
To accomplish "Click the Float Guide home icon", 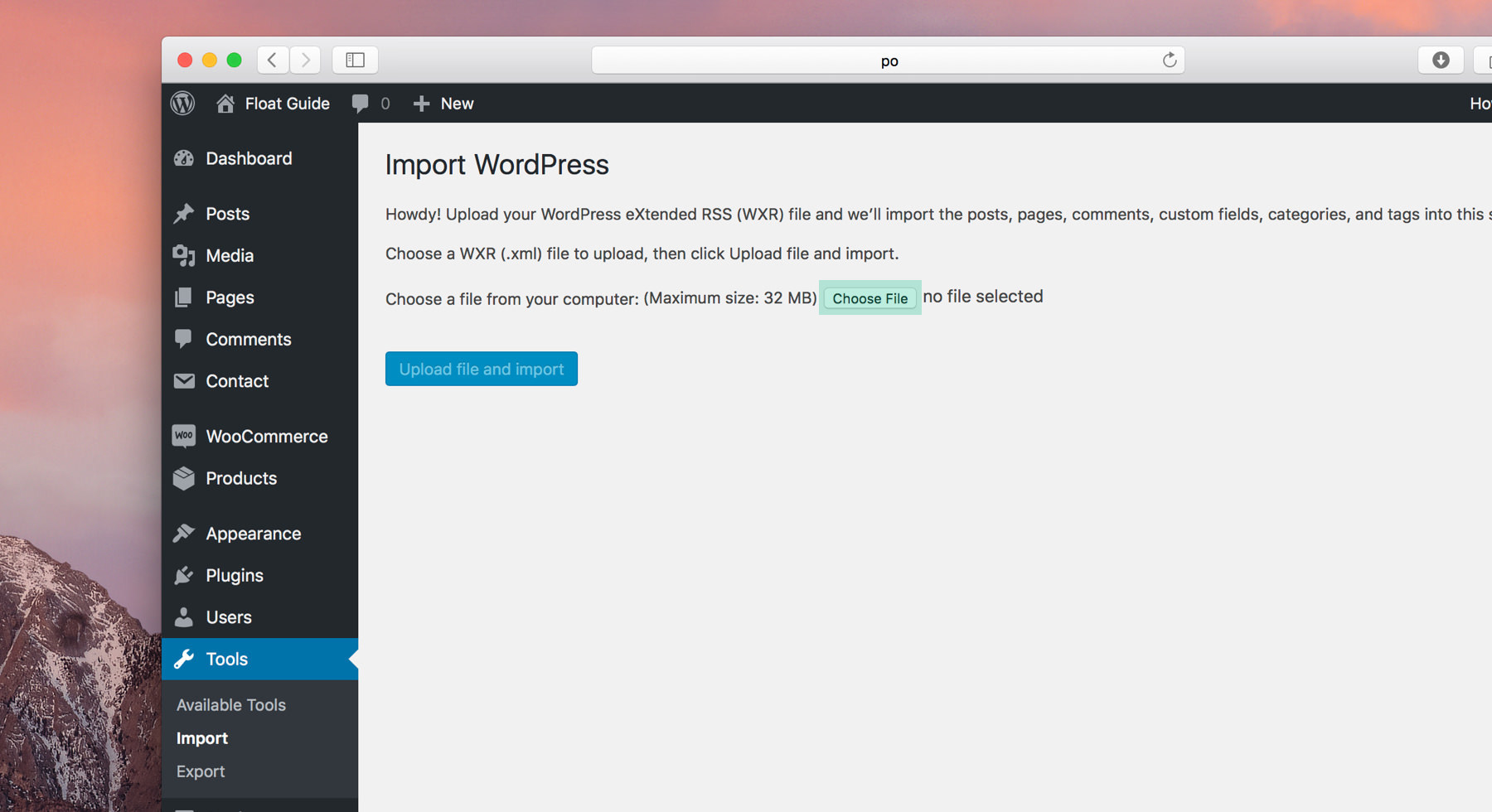I will click(x=225, y=103).
